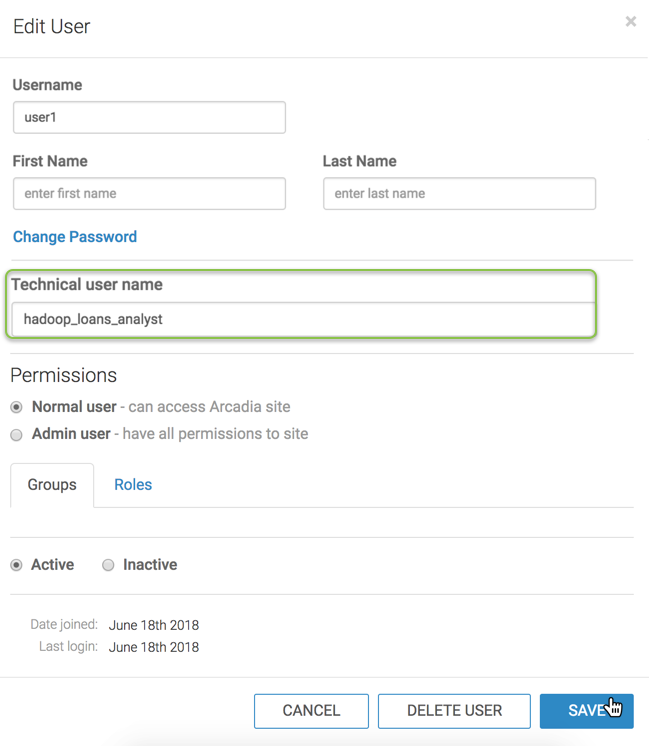Open the Change Password link
This screenshot has height=746, width=649.
coord(75,237)
